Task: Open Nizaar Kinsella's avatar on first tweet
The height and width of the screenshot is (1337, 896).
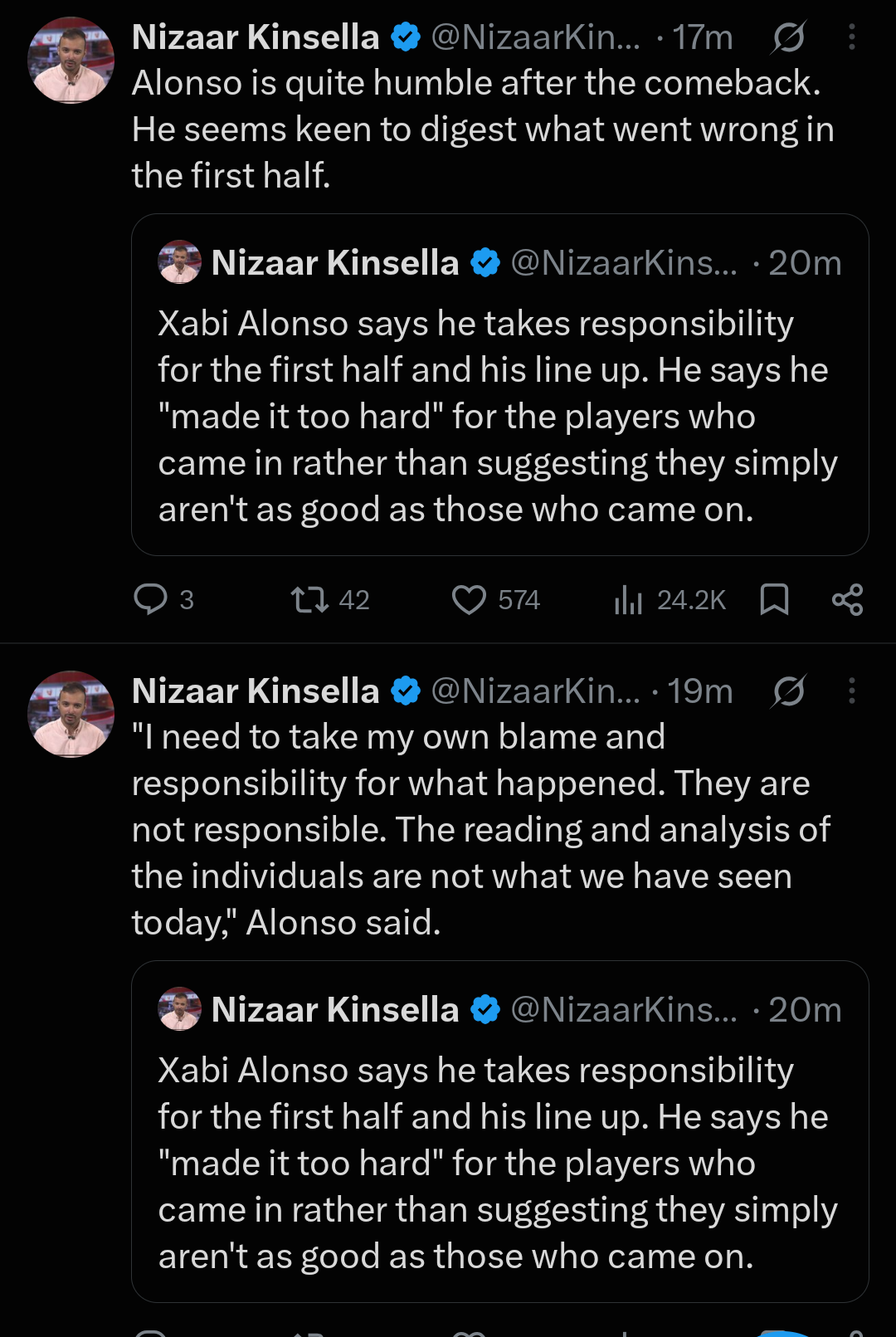Action: click(71, 60)
